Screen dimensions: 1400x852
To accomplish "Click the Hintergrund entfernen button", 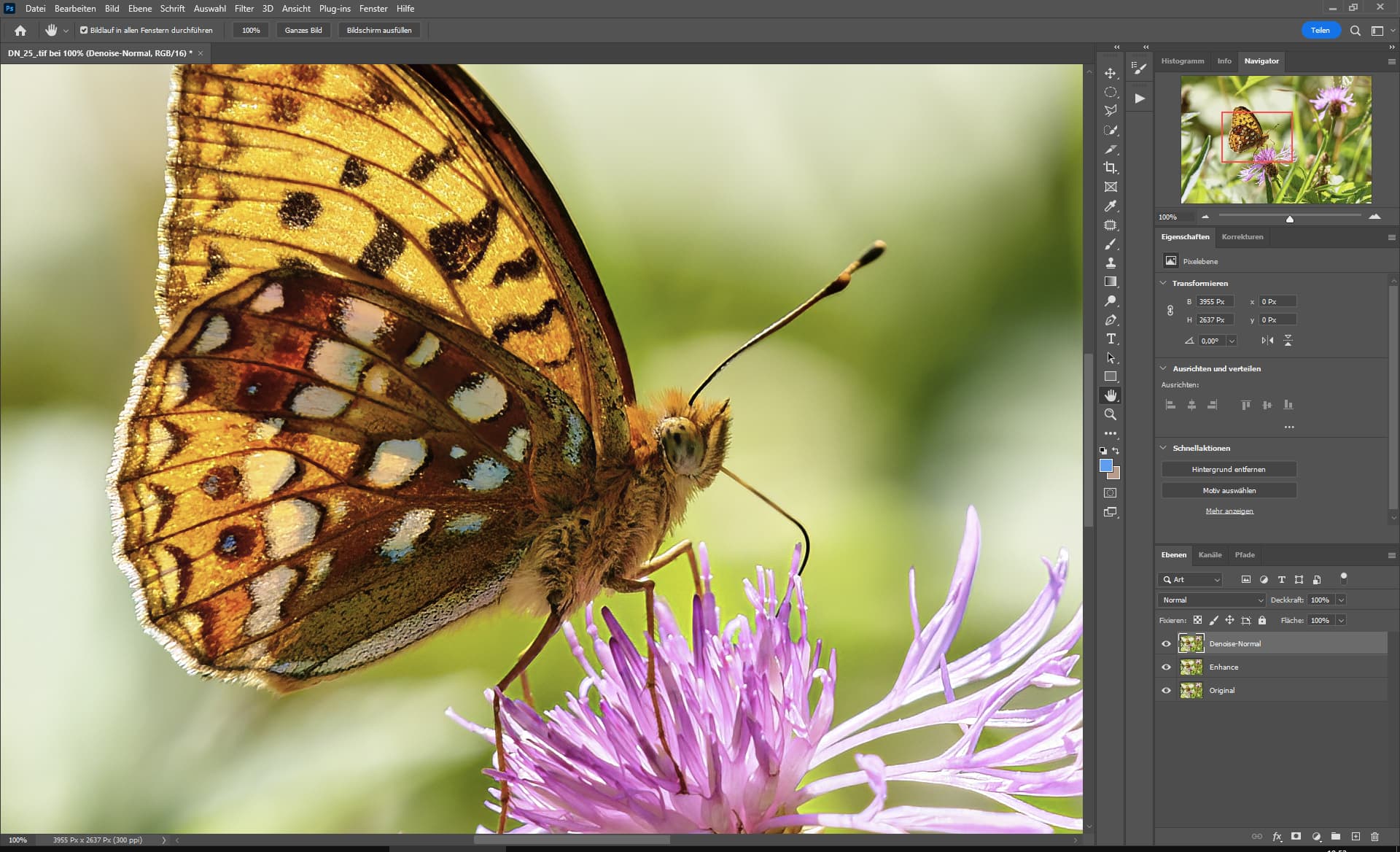I will [x=1229, y=469].
